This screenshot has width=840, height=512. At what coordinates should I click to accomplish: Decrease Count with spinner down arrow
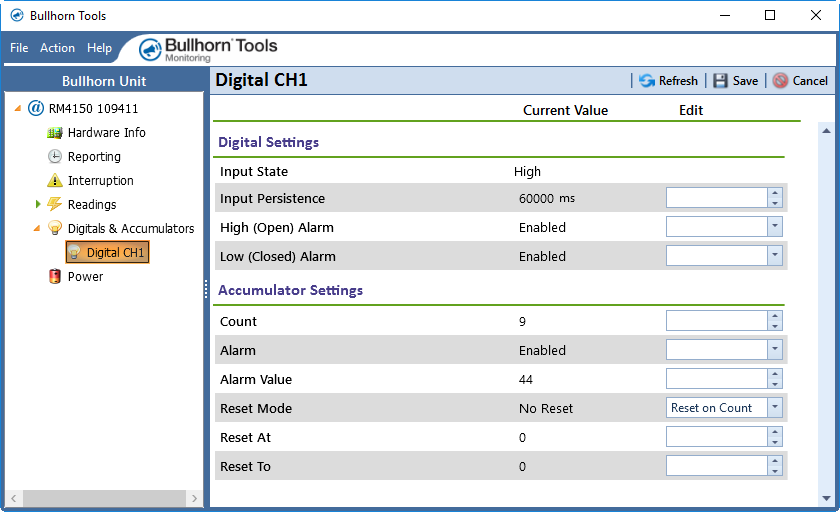tap(775, 326)
